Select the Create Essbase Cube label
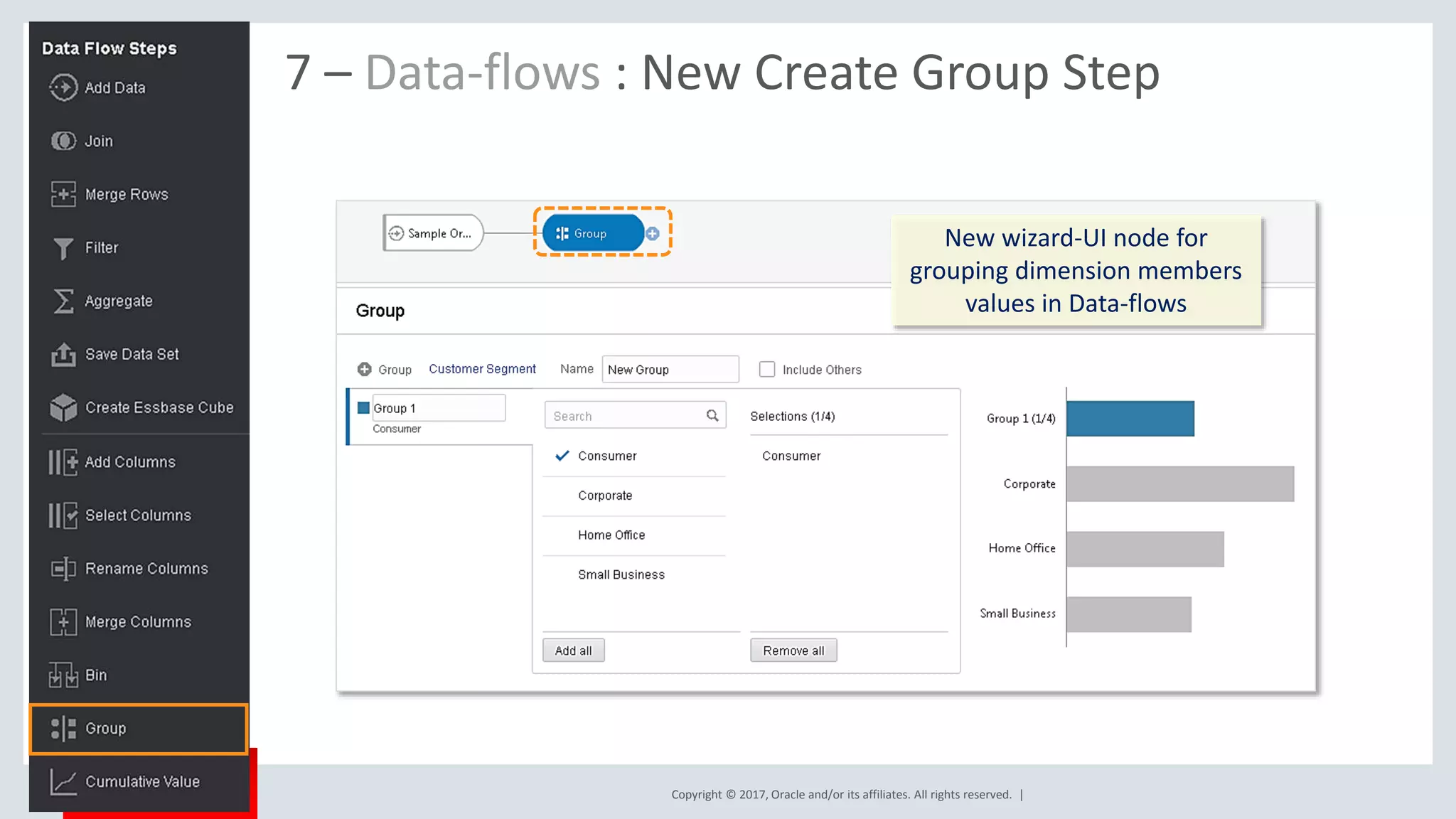Viewport: 1456px width, 819px height. point(159,408)
